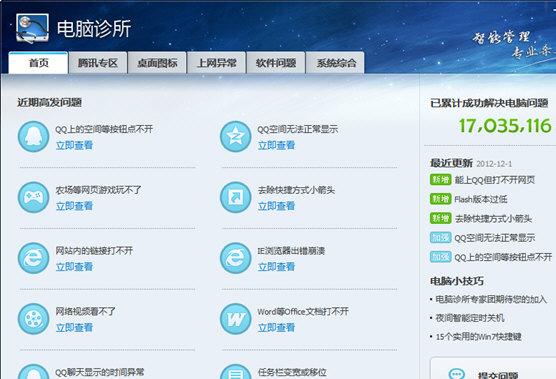Click the QQ icon for QQ聊天显示的时间异常
This screenshot has width=556, height=379.
pos(33,372)
